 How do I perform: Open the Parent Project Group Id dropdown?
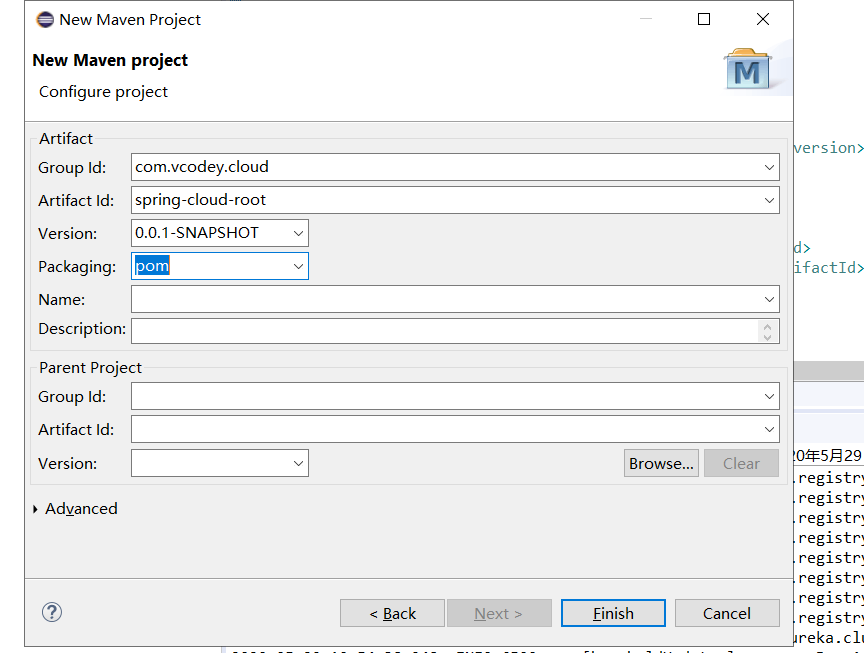coord(770,396)
